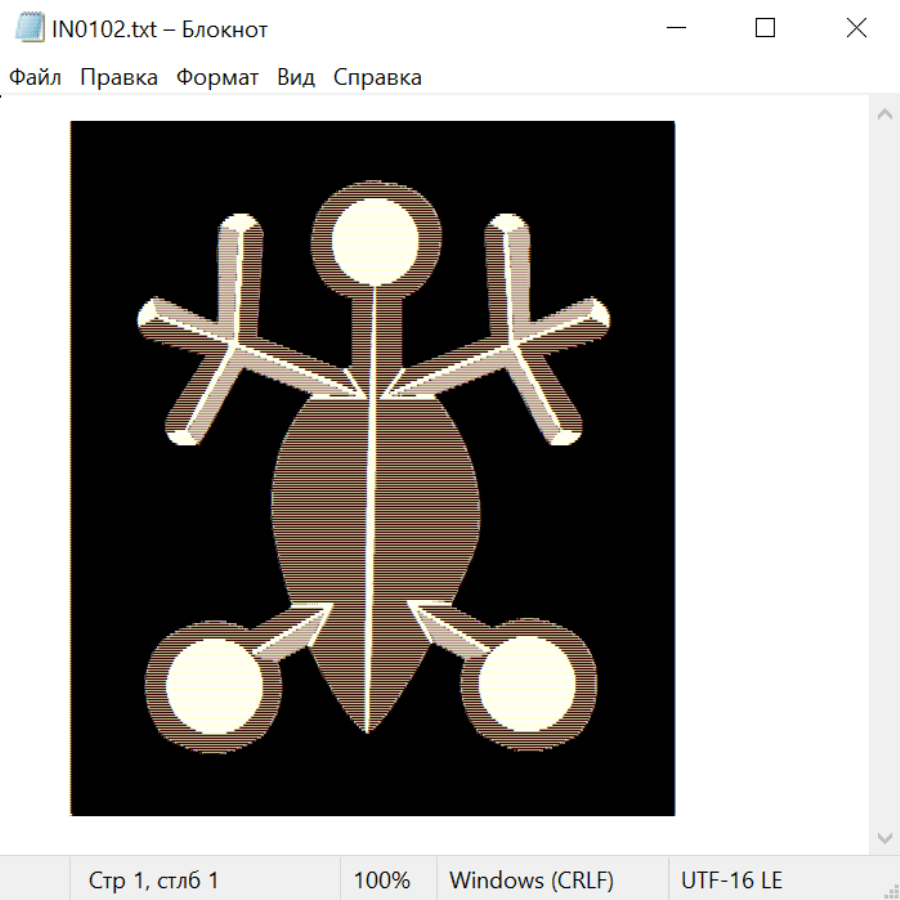
Task: Click the UTF-16 LE encoding indicator
Action: [731, 880]
